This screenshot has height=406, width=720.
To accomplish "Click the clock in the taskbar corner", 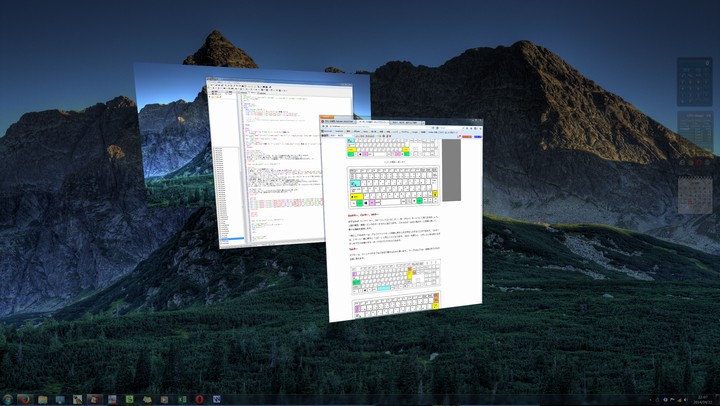I will tap(703, 398).
